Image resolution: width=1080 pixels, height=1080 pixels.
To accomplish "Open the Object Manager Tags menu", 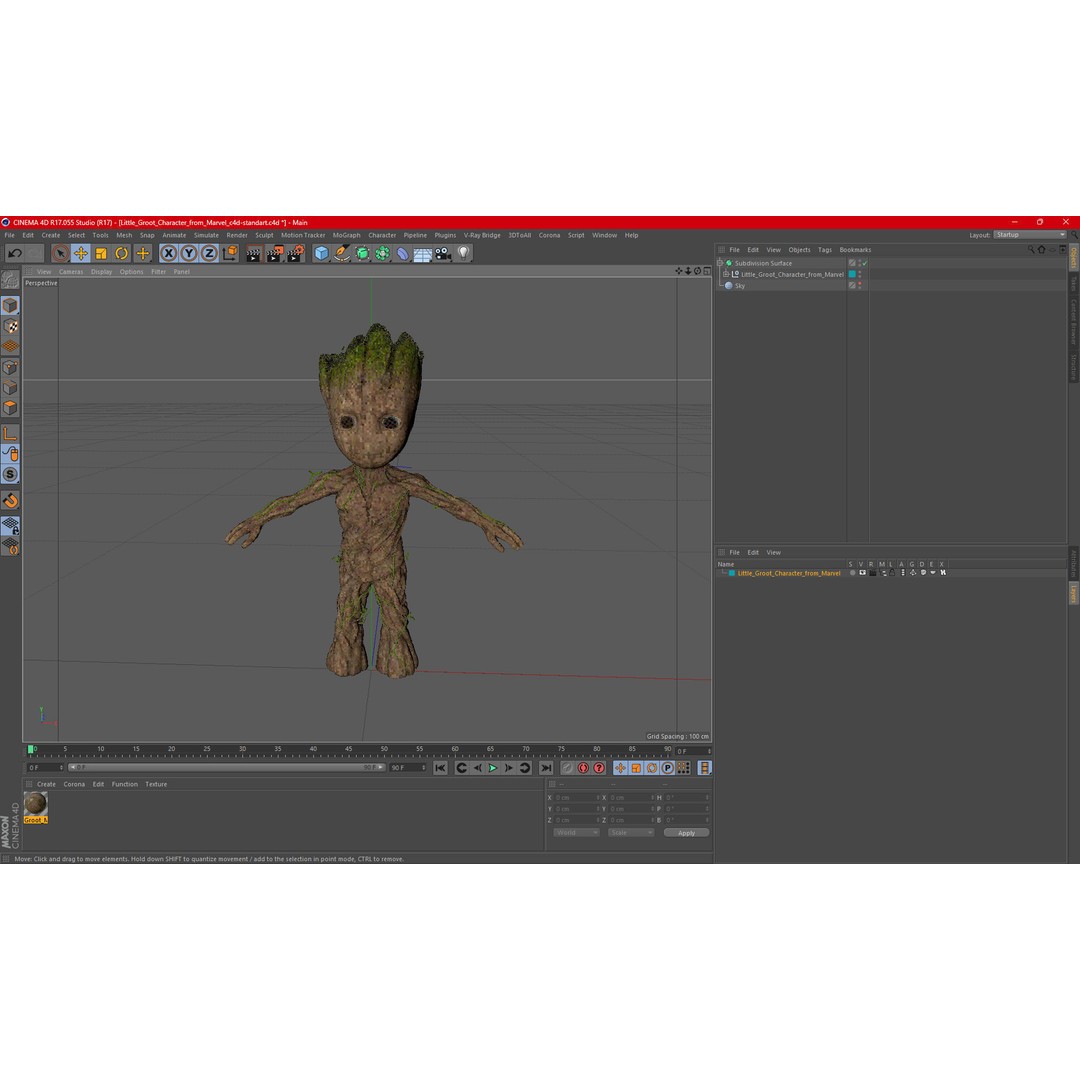I will [824, 250].
